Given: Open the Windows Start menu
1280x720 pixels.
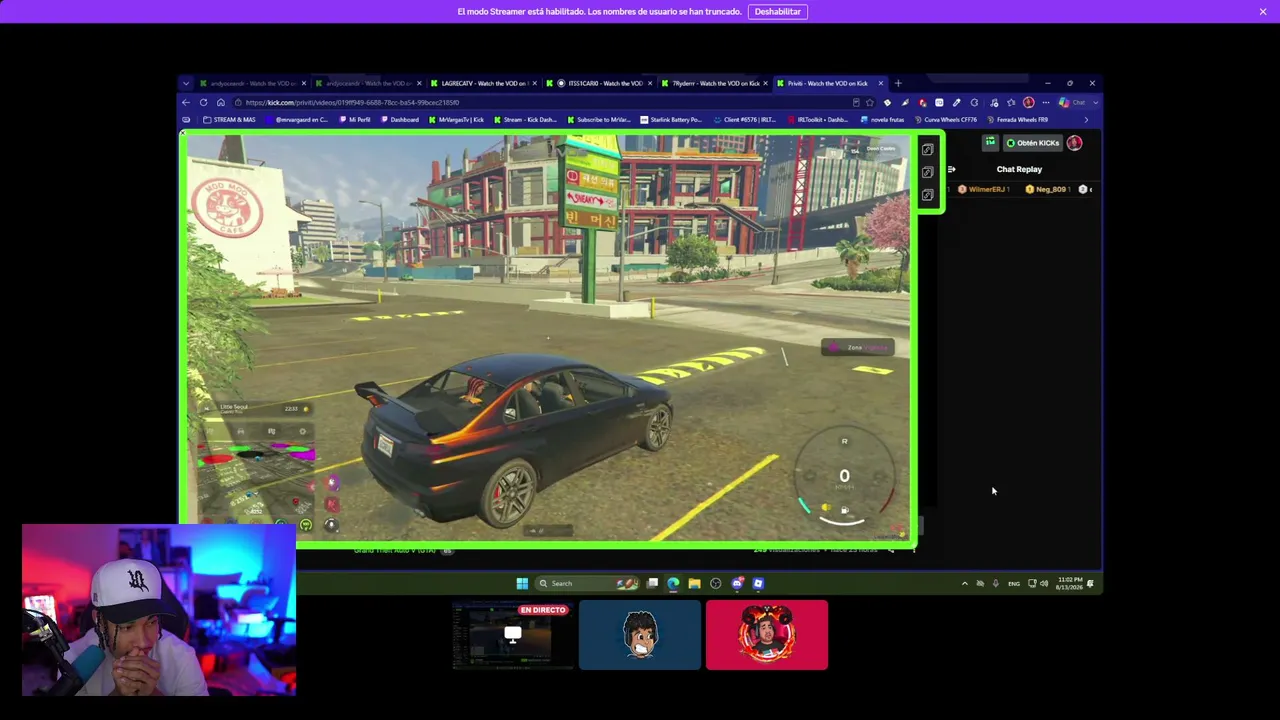Looking at the screenshot, I should [x=522, y=583].
